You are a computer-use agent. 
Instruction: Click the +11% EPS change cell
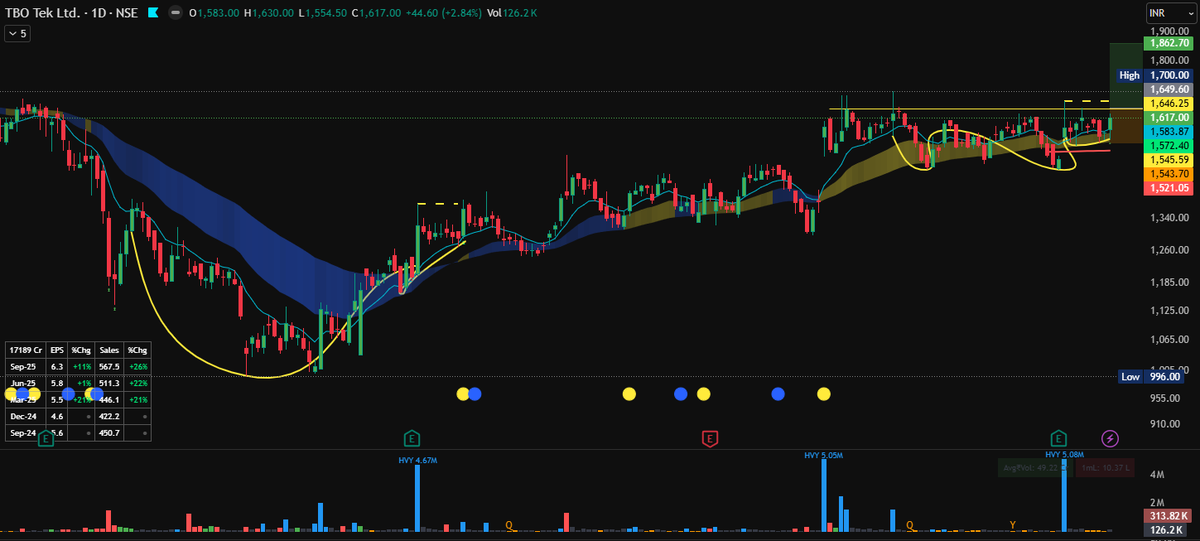[x=81, y=366]
